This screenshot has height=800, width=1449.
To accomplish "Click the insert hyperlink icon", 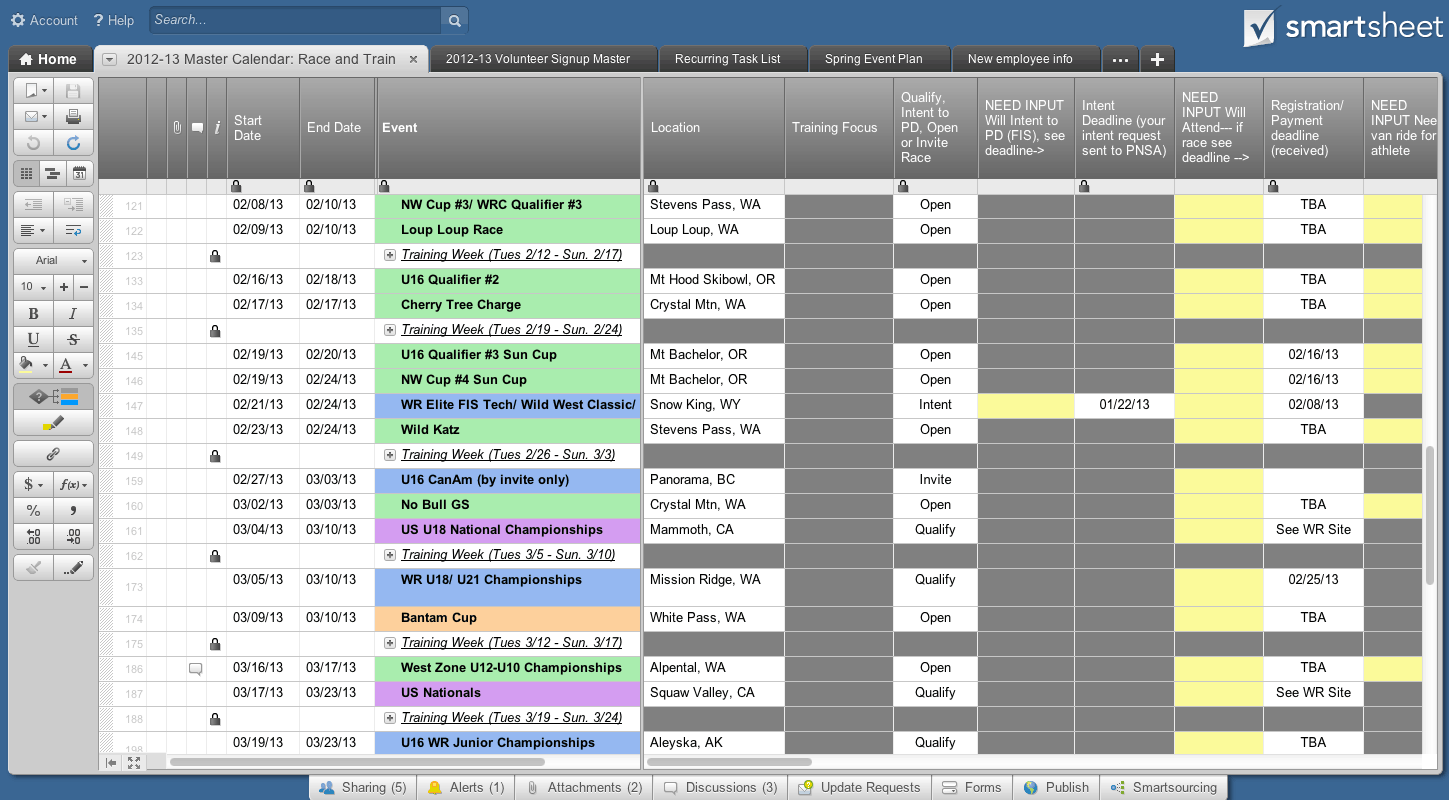I will coord(53,454).
